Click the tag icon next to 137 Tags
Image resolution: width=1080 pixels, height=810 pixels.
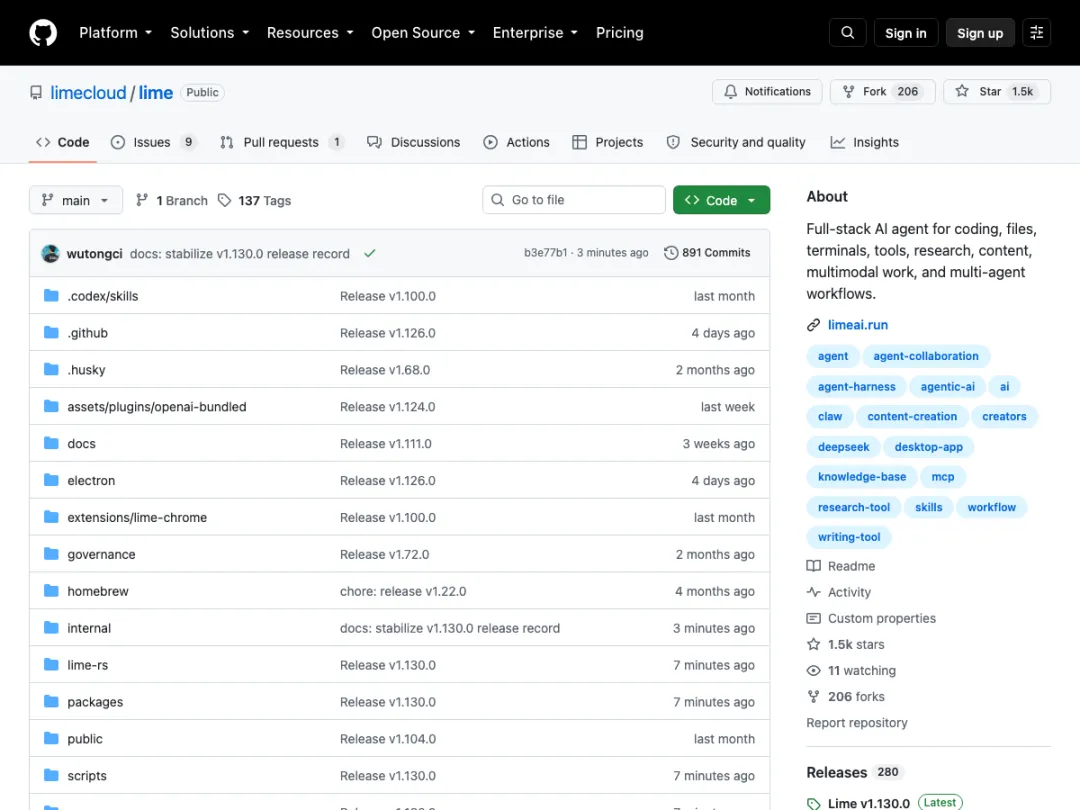(225, 200)
